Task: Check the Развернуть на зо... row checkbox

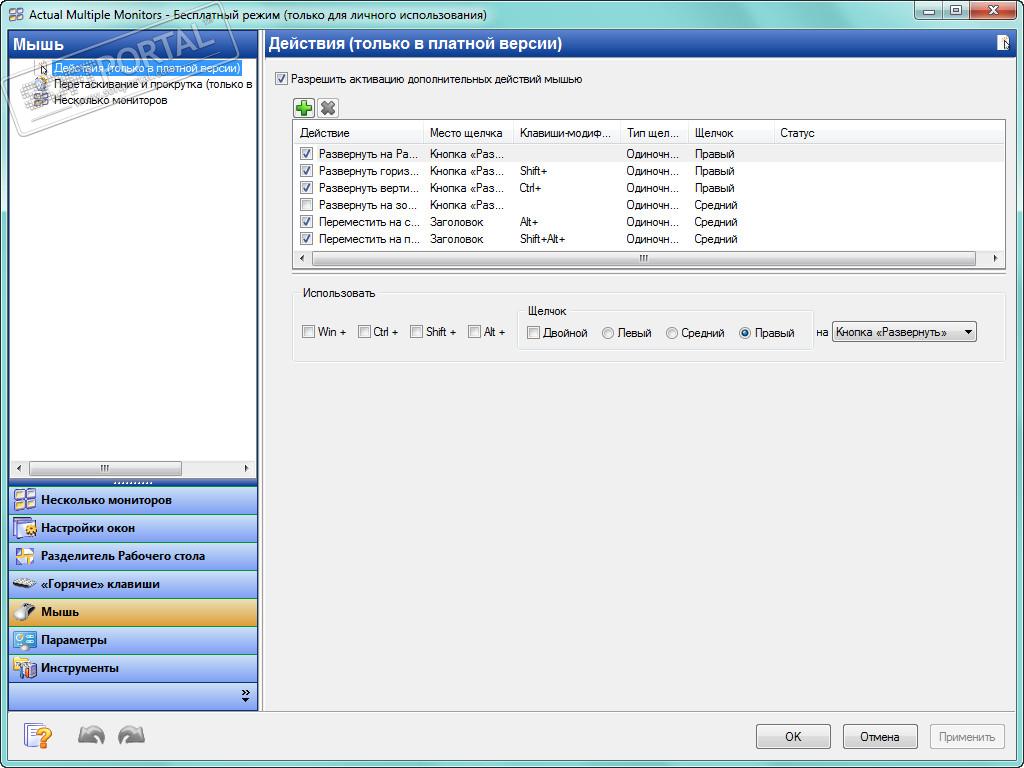Action: (x=306, y=204)
